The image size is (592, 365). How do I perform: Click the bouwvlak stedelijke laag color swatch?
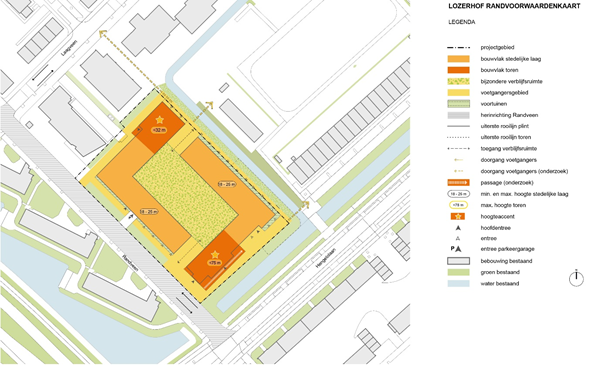(458, 59)
